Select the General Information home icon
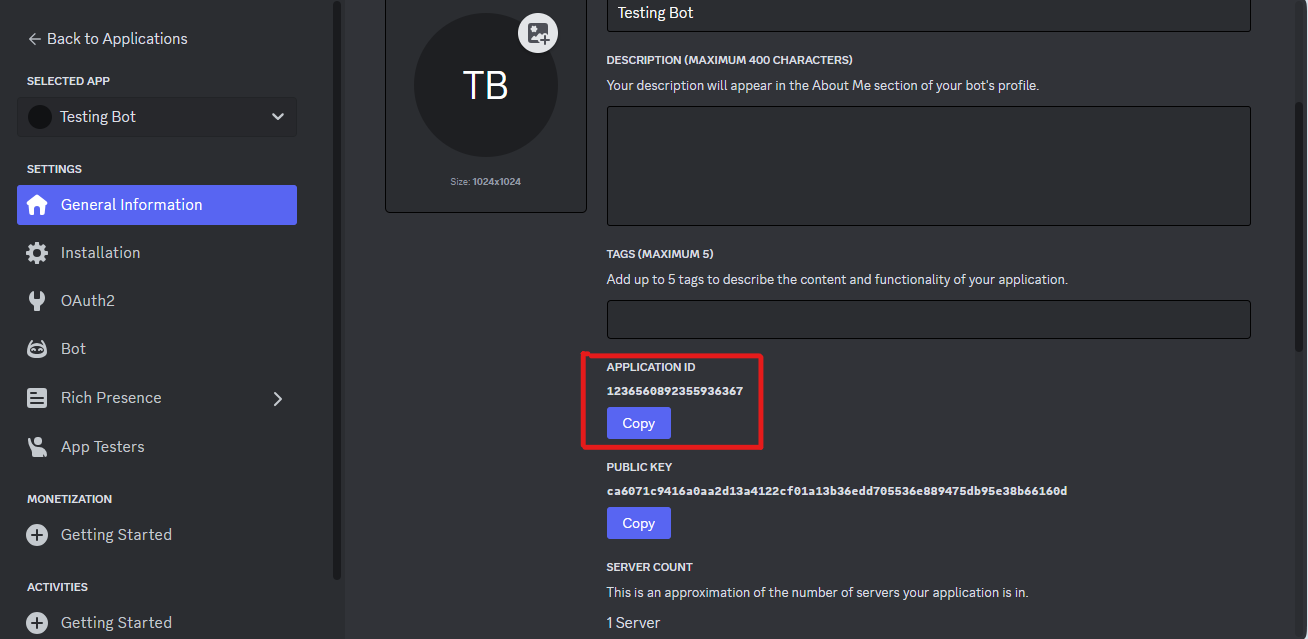Image resolution: width=1308 pixels, height=639 pixels. (x=37, y=205)
